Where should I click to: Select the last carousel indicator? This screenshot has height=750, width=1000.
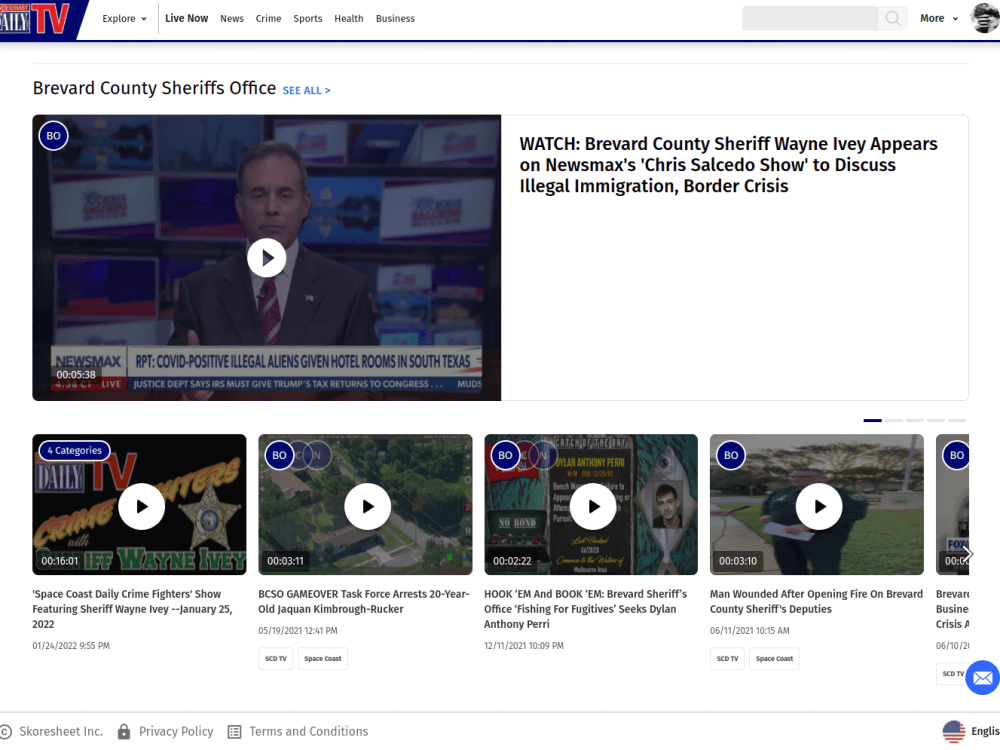957,420
